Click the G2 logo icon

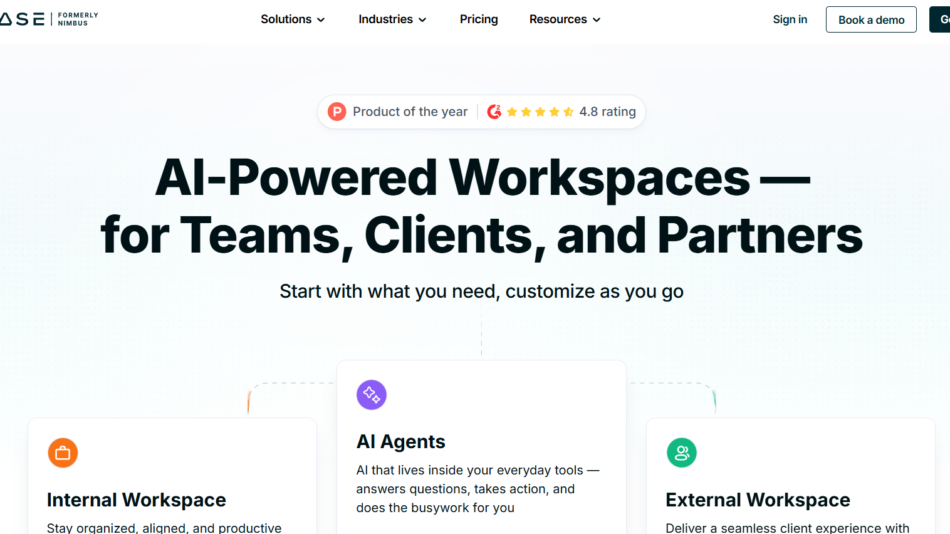pyautogui.click(x=494, y=112)
